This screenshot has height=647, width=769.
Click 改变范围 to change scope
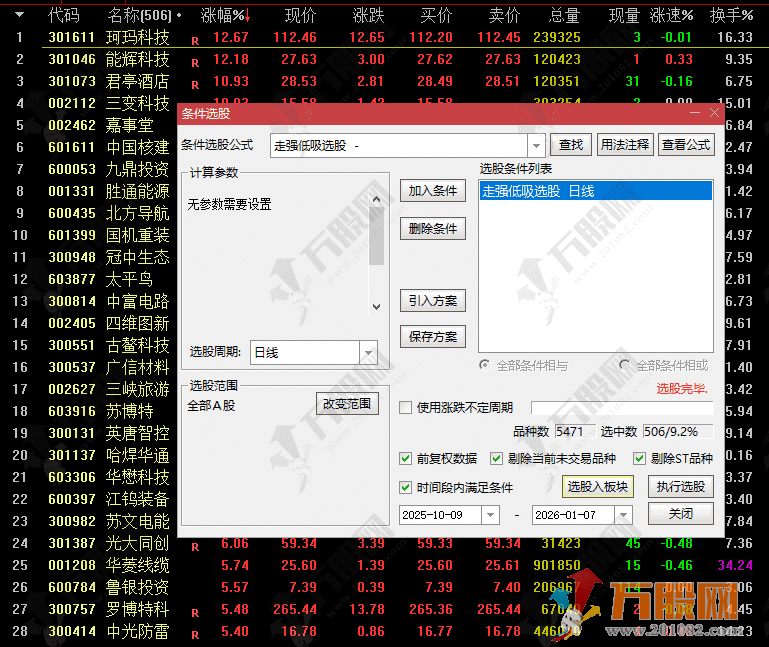[347, 404]
